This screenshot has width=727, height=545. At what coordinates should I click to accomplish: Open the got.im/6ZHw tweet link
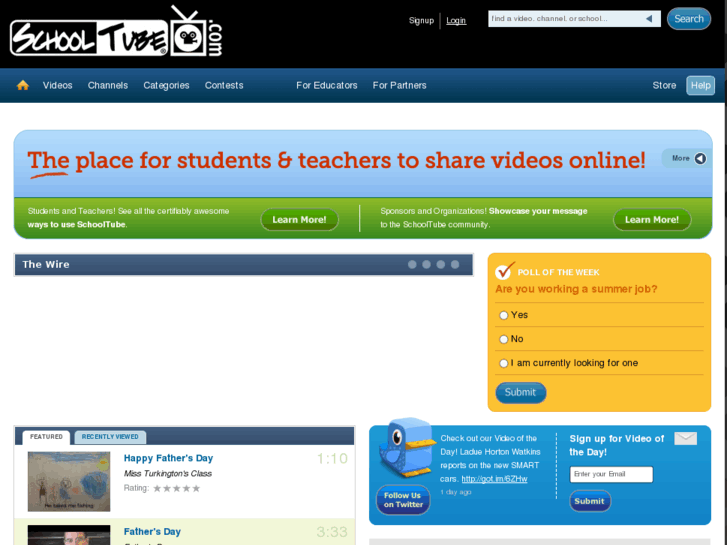coord(494,479)
